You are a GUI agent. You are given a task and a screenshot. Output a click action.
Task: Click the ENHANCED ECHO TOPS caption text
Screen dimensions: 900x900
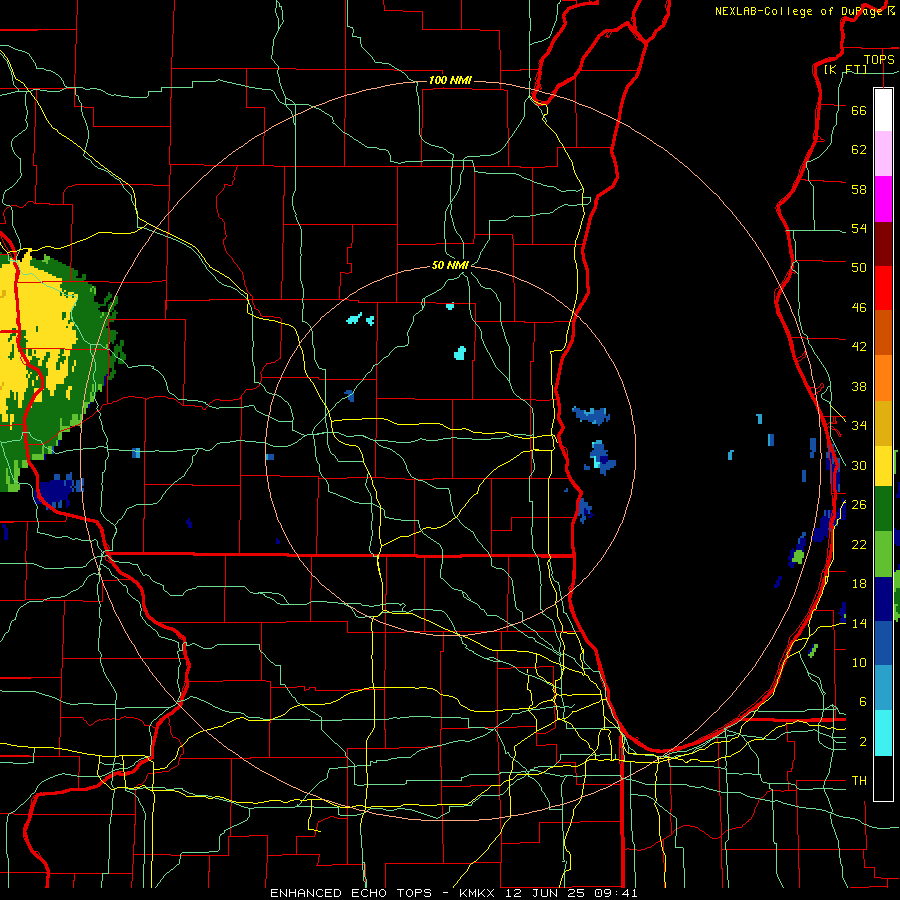click(351, 893)
